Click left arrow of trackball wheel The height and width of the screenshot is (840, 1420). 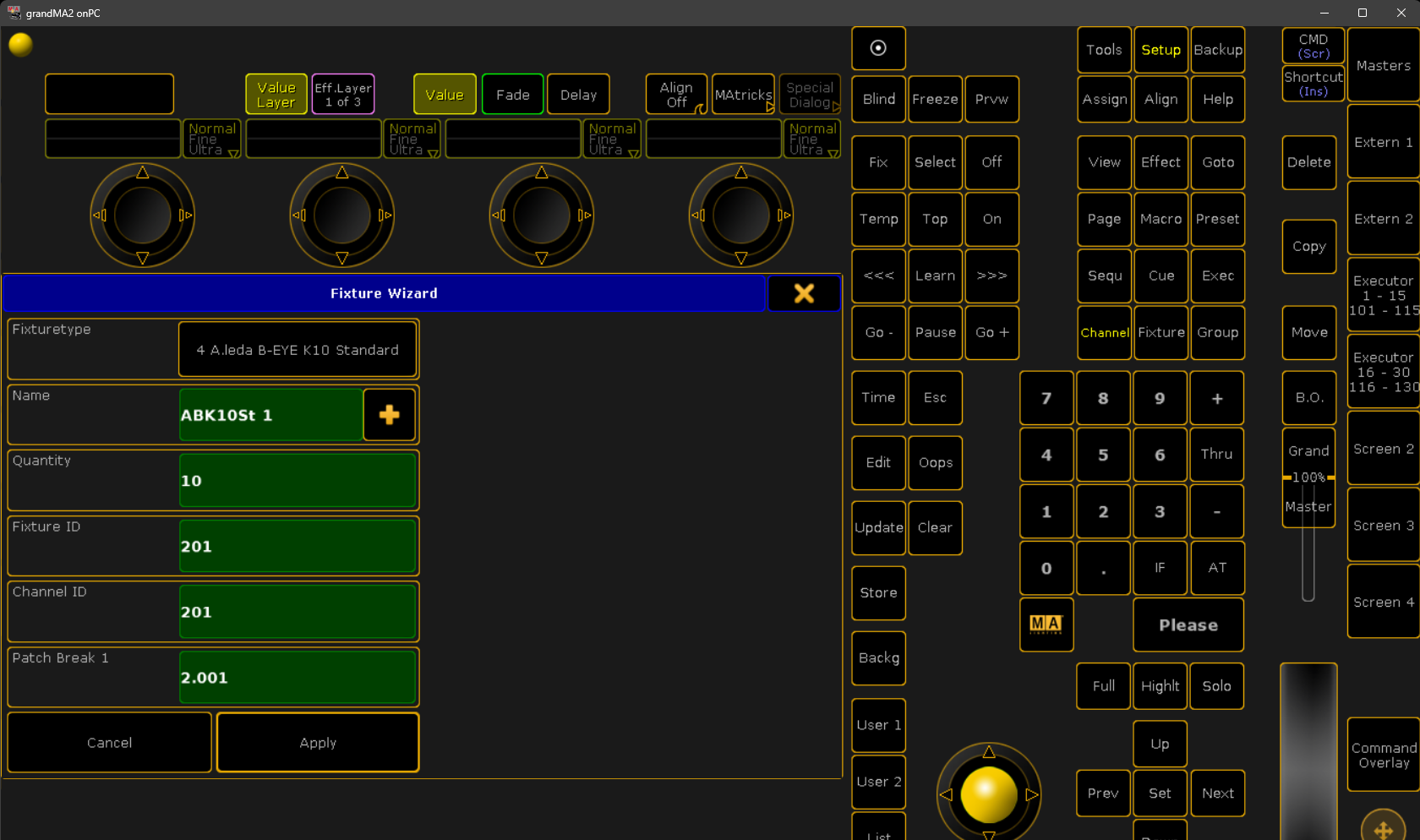946,794
